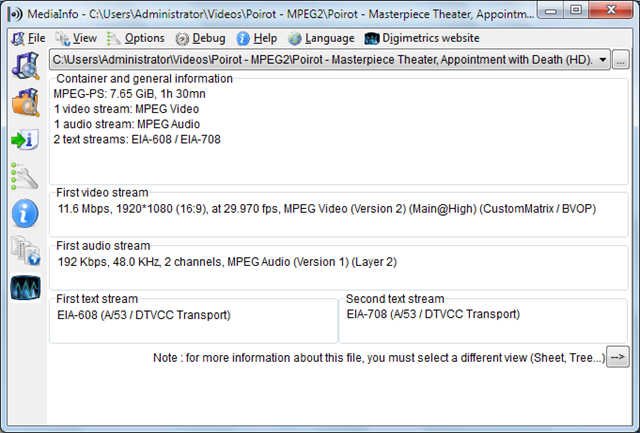Click the blue About info sidebar icon

click(x=25, y=213)
